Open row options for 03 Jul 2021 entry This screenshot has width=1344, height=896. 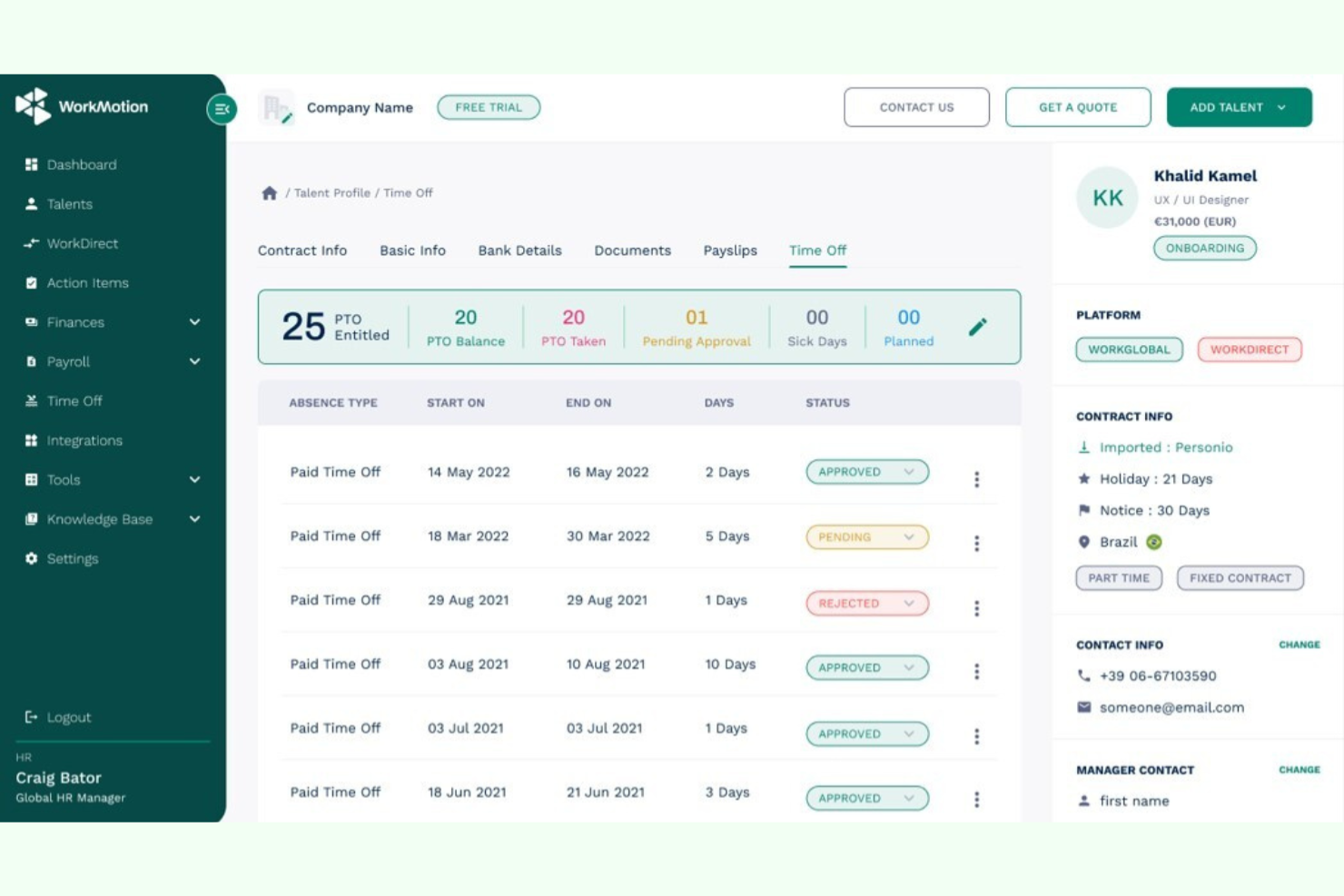[976, 735]
